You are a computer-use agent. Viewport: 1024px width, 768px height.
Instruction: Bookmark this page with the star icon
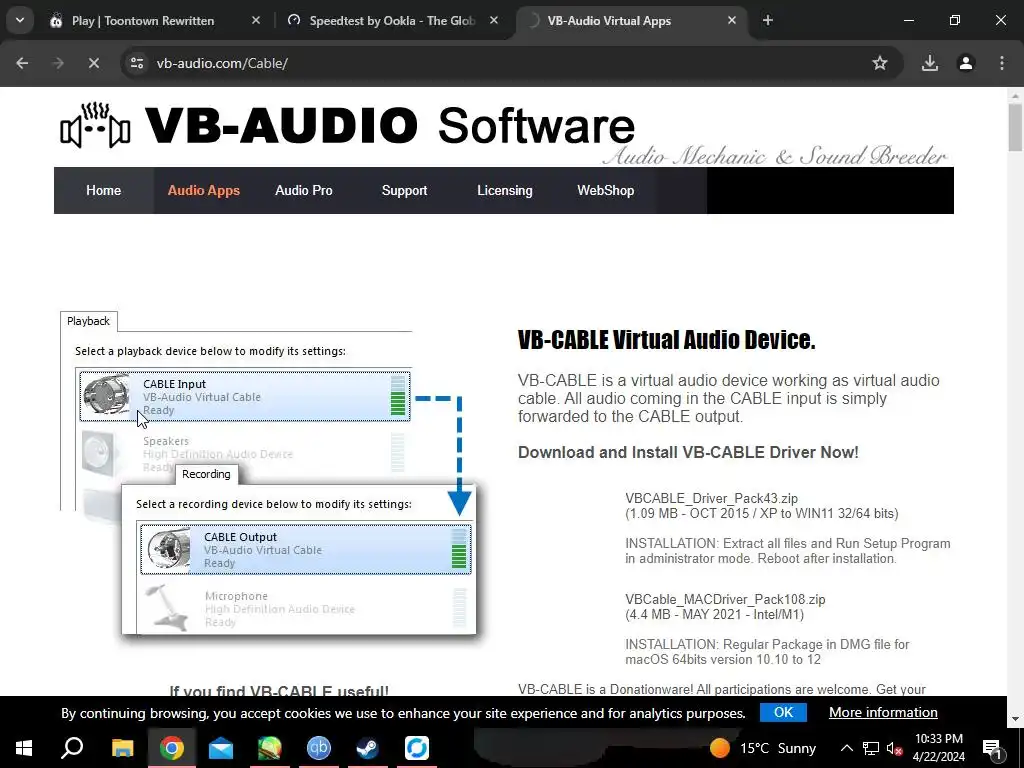click(x=880, y=63)
